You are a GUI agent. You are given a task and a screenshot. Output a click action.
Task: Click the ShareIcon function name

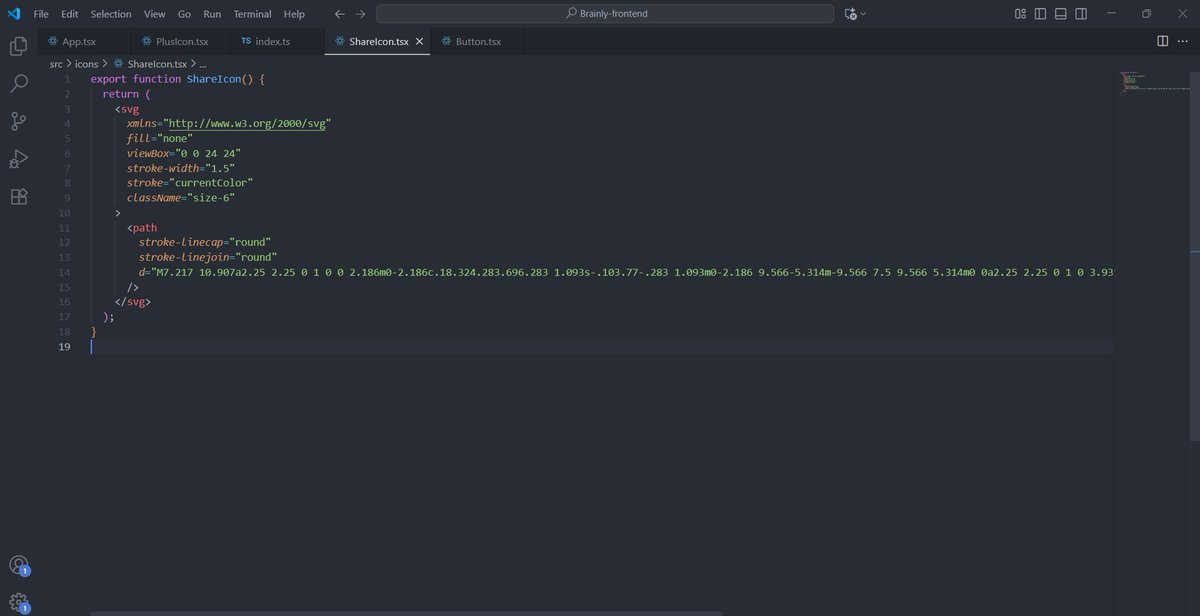pos(213,79)
